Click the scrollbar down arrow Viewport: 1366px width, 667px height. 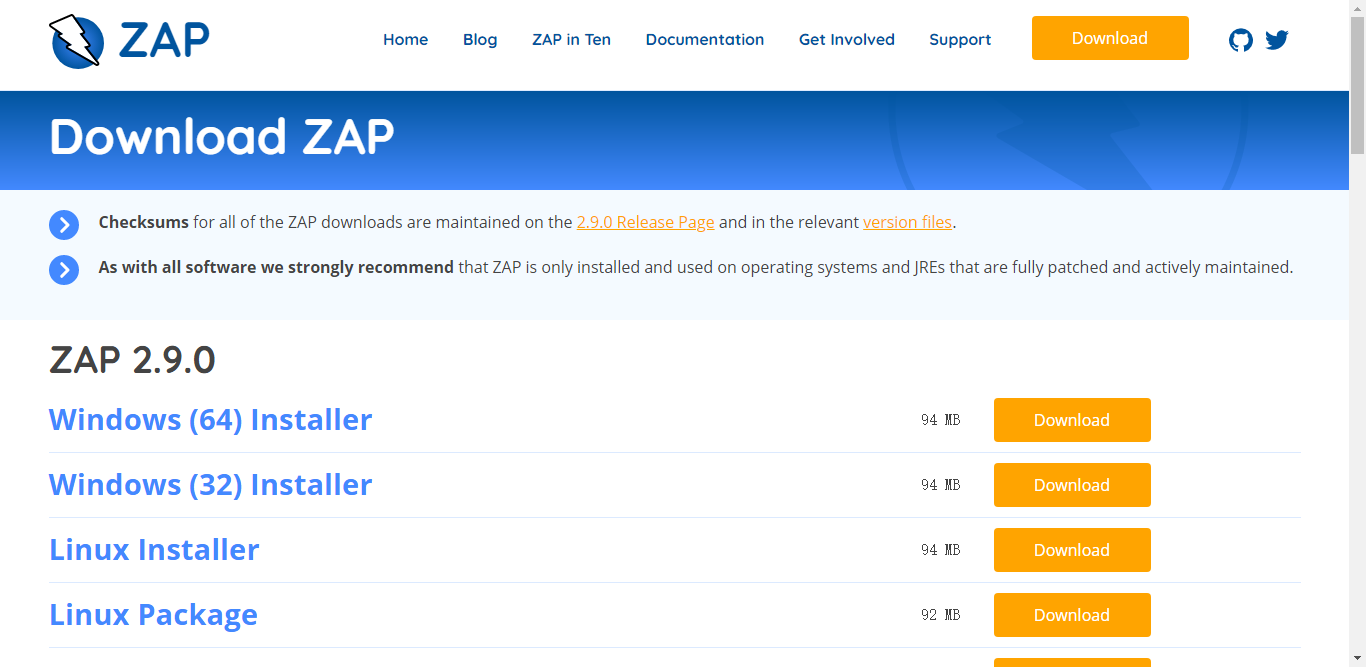pos(1358,659)
